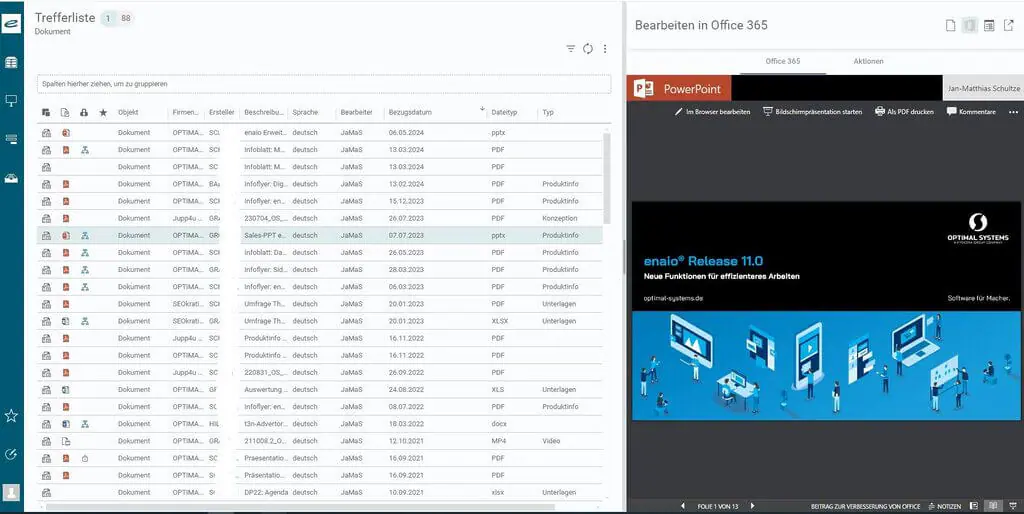Click the horizontal scrollbar under the hit list

300,507
